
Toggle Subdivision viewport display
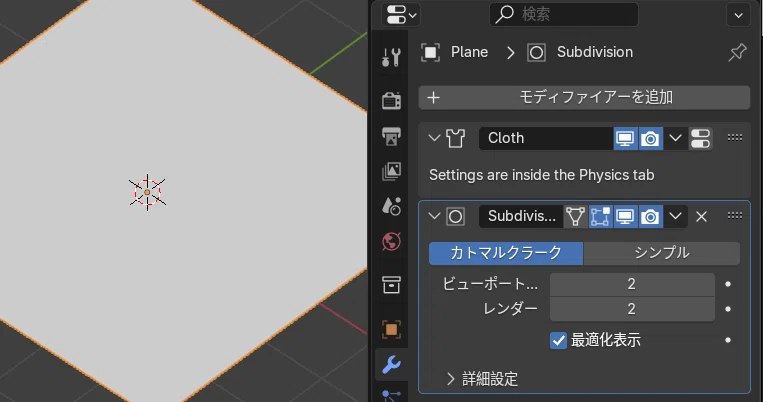(x=625, y=217)
